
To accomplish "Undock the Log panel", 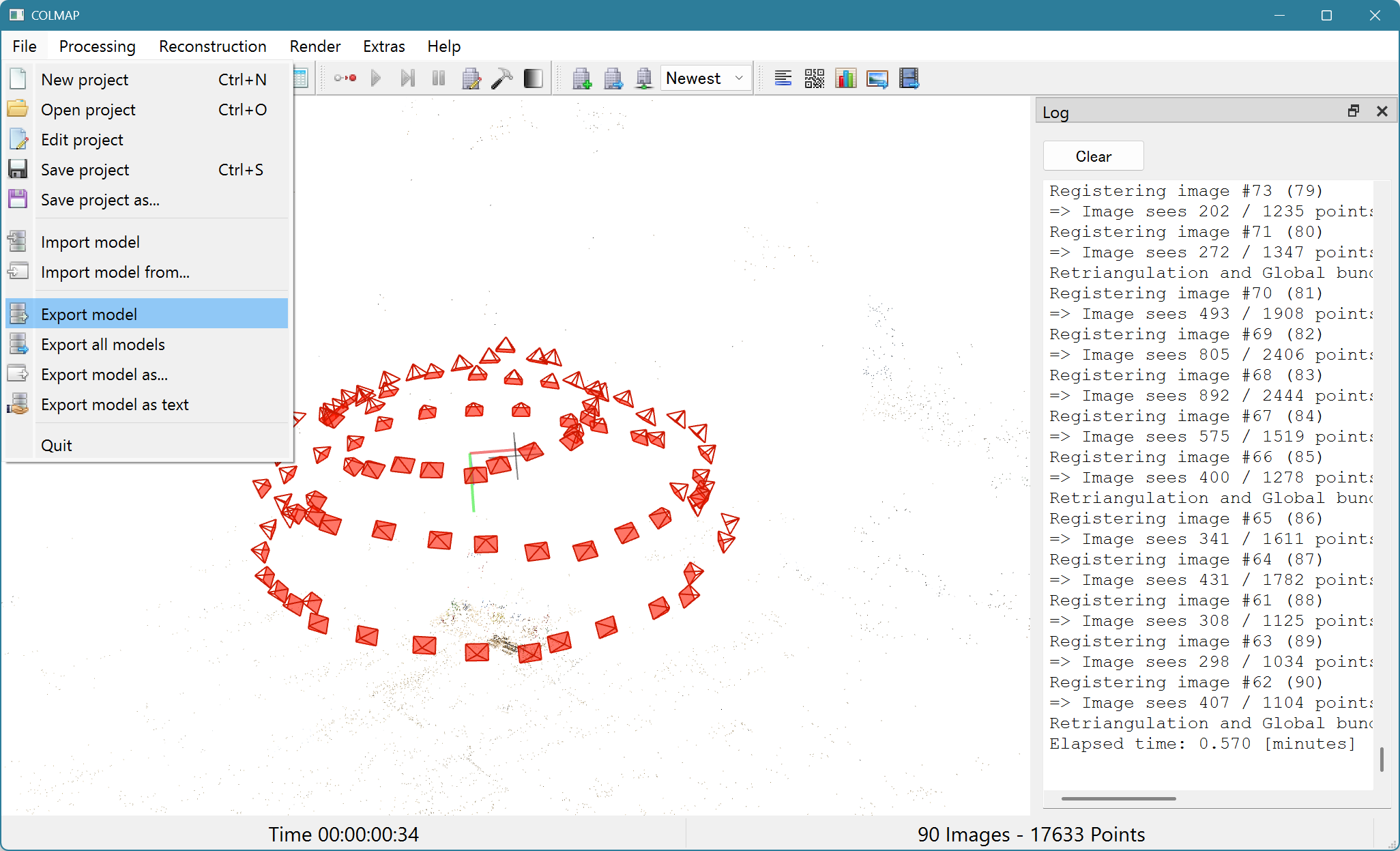I will (1354, 110).
